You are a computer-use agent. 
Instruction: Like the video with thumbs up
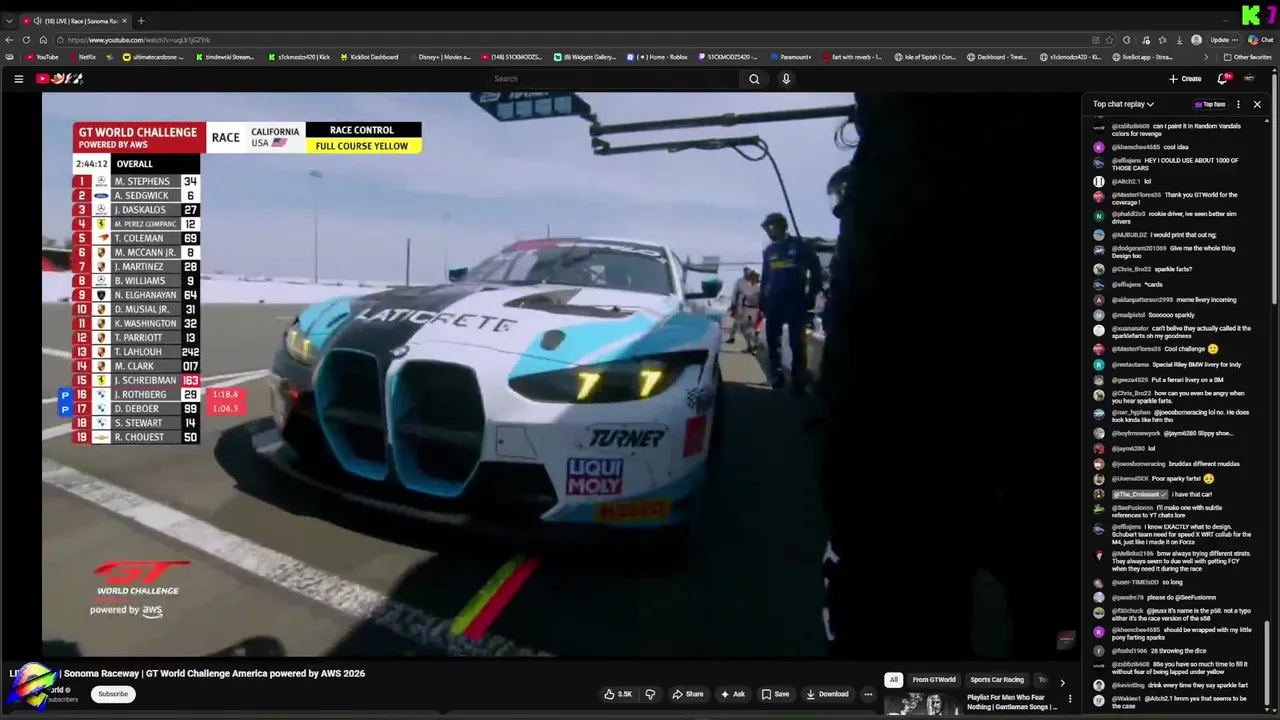(x=618, y=694)
